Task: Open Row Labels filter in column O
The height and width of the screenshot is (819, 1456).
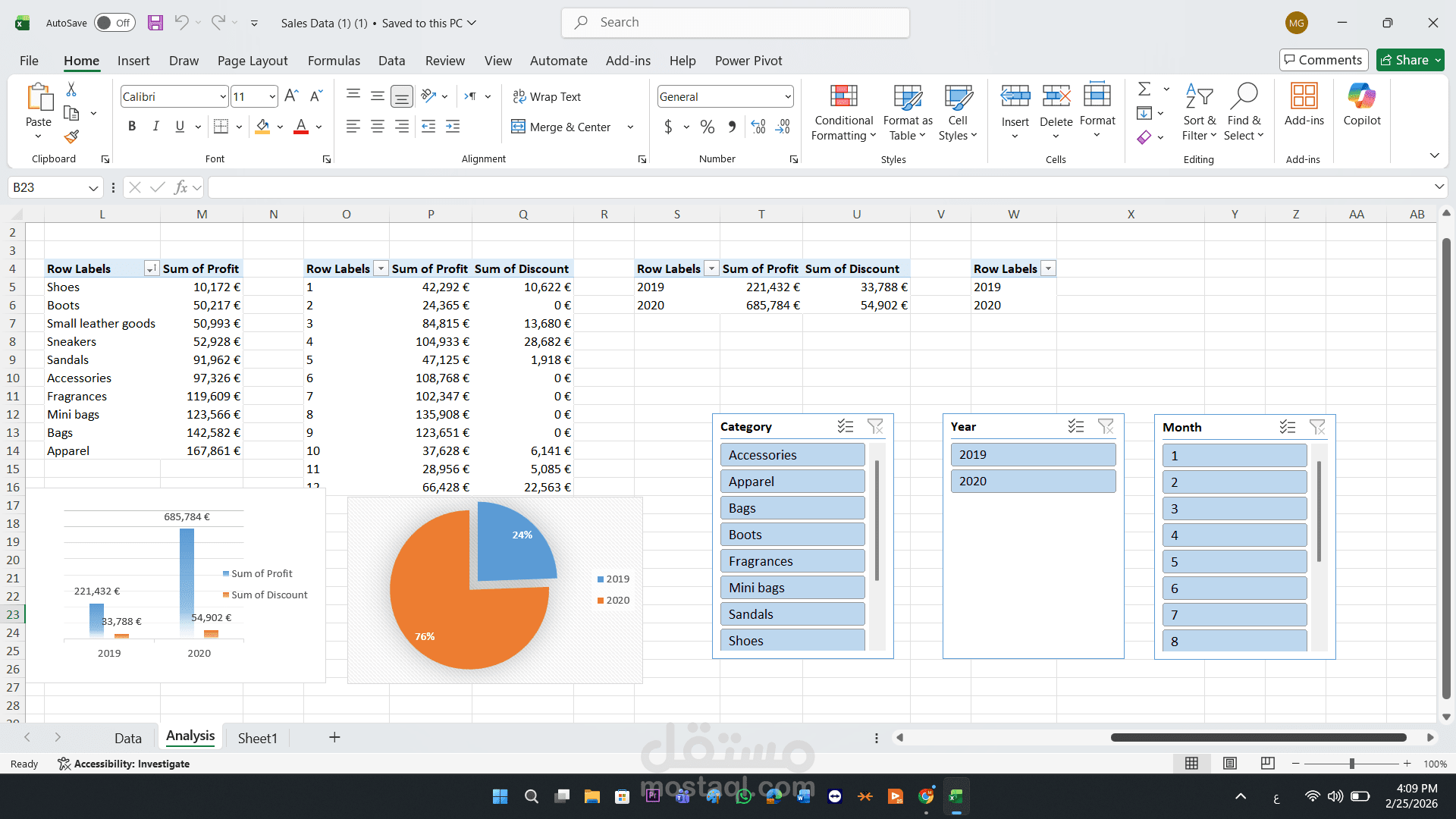Action: (381, 268)
